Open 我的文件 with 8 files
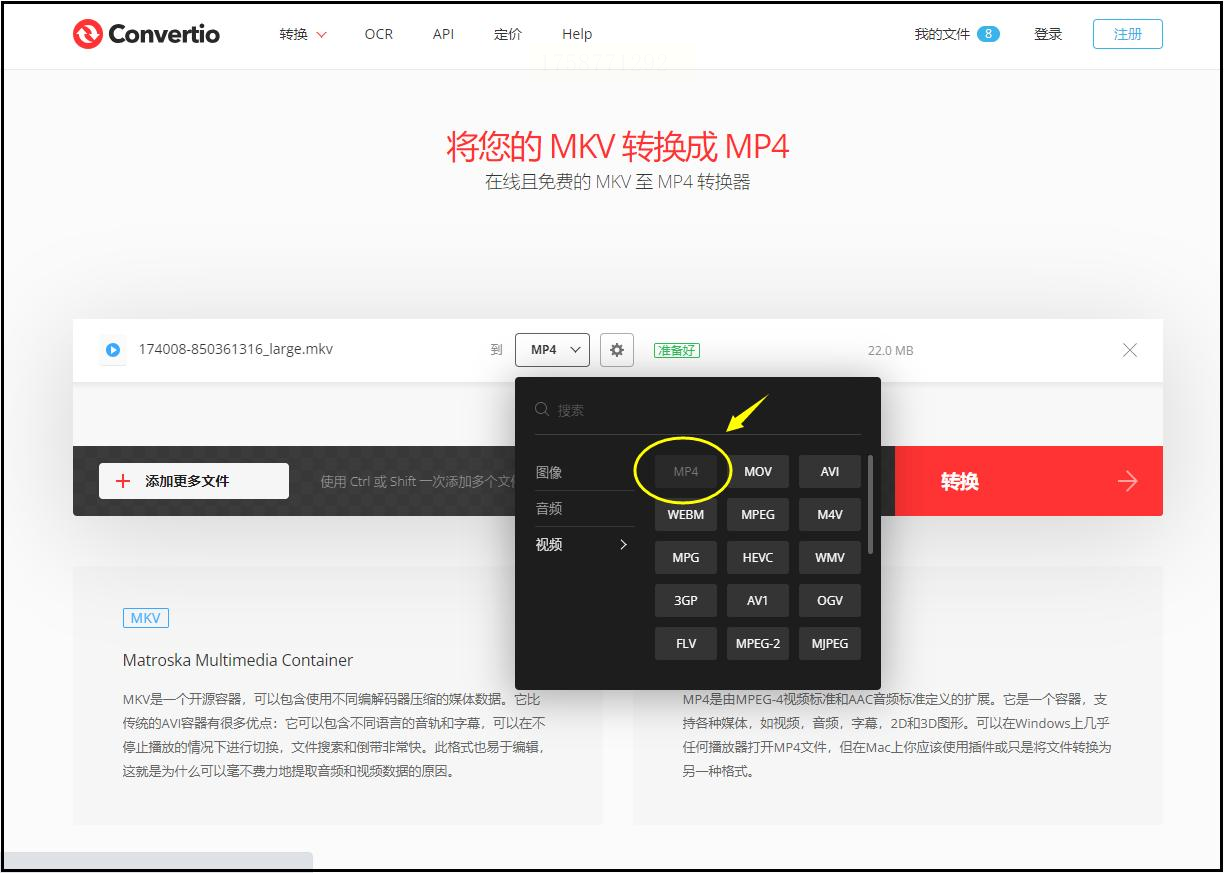 click(x=957, y=34)
